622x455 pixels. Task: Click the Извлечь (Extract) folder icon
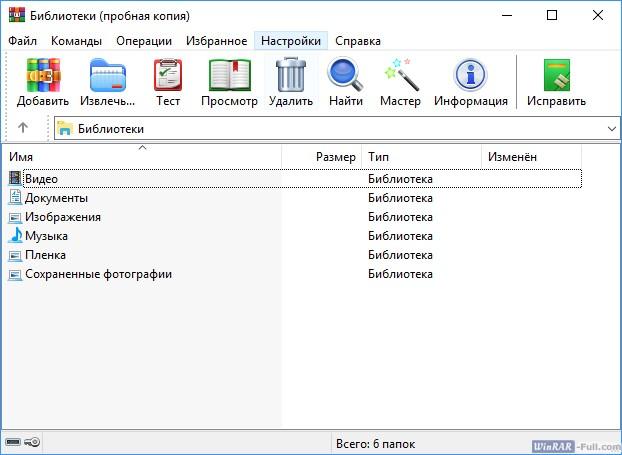tap(108, 75)
